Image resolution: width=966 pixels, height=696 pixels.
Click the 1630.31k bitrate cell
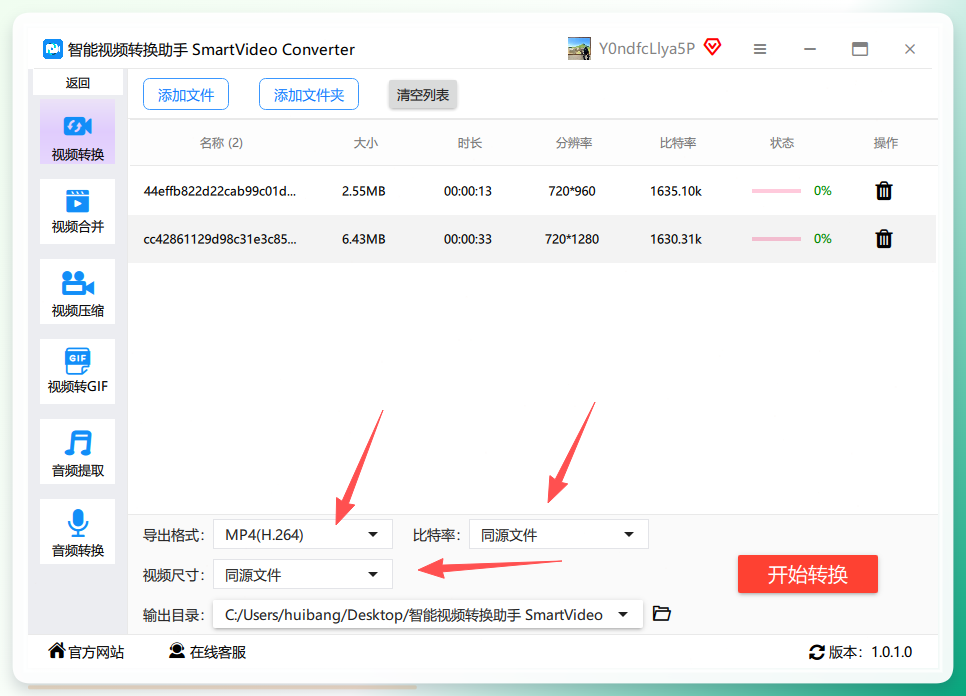click(676, 239)
